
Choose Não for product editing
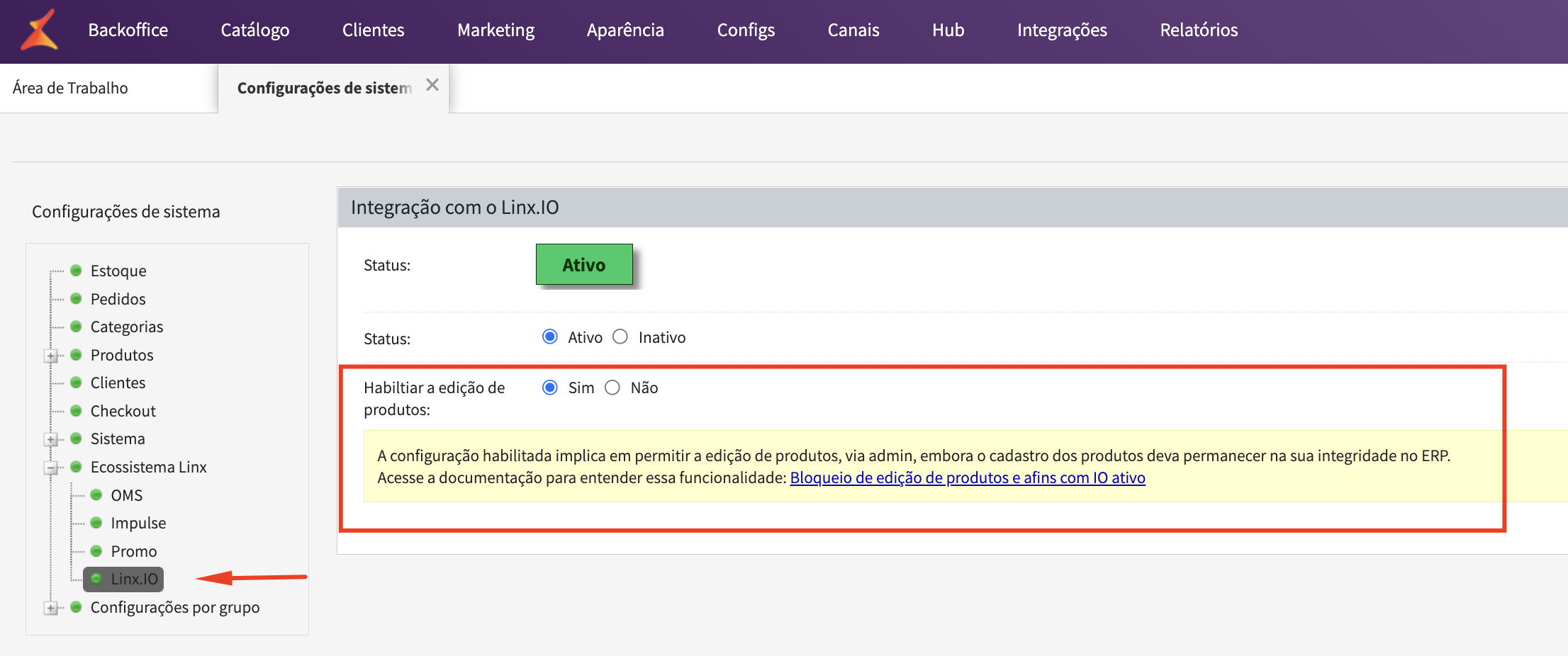(612, 388)
